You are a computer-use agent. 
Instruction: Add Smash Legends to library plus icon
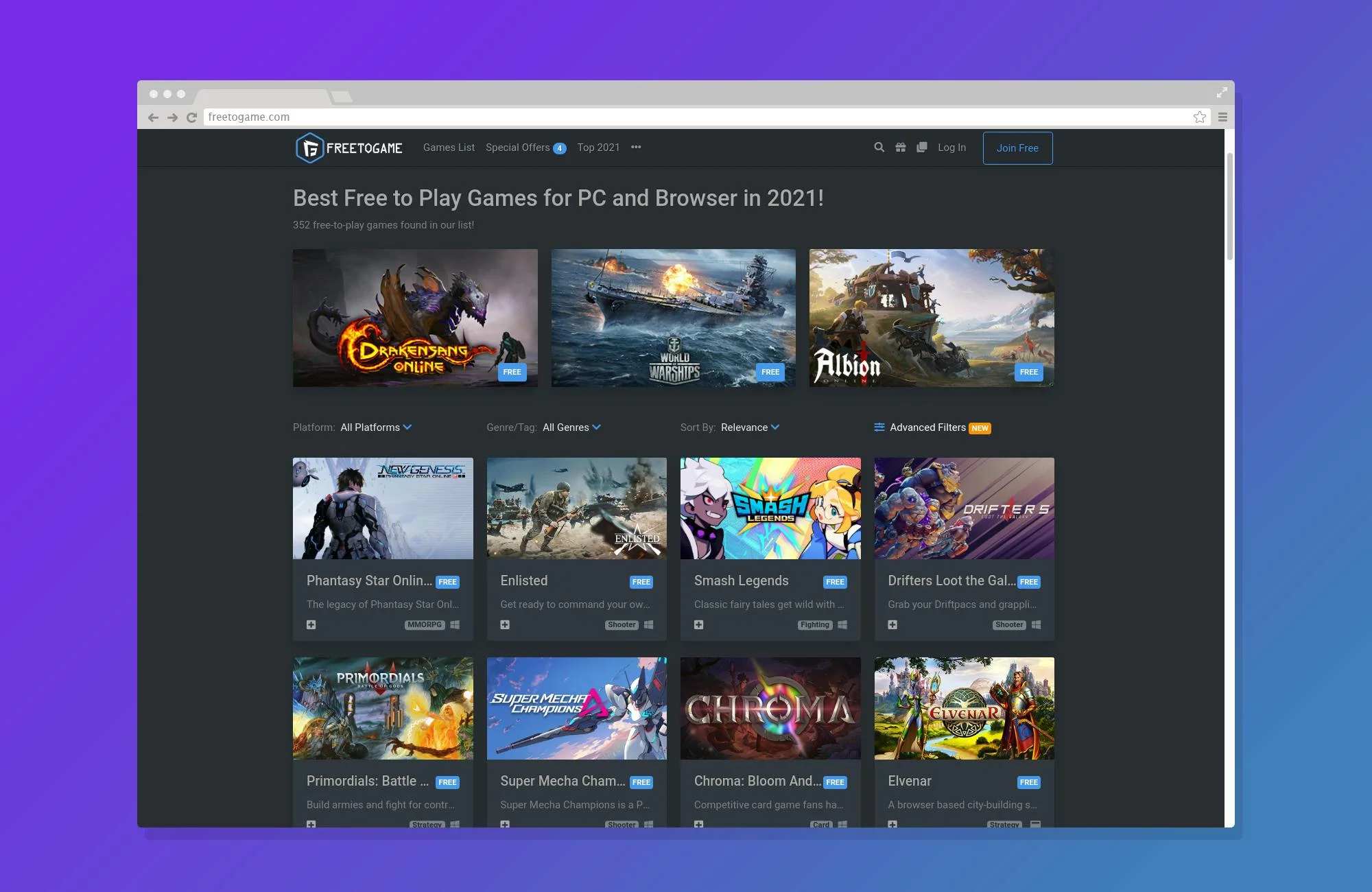[698, 624]
